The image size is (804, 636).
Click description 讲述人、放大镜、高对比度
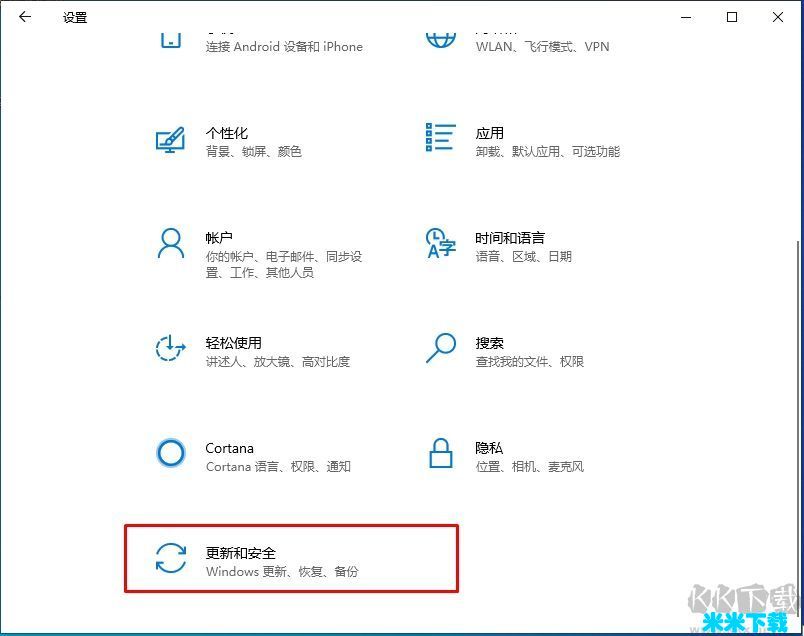tap(278, 362)
